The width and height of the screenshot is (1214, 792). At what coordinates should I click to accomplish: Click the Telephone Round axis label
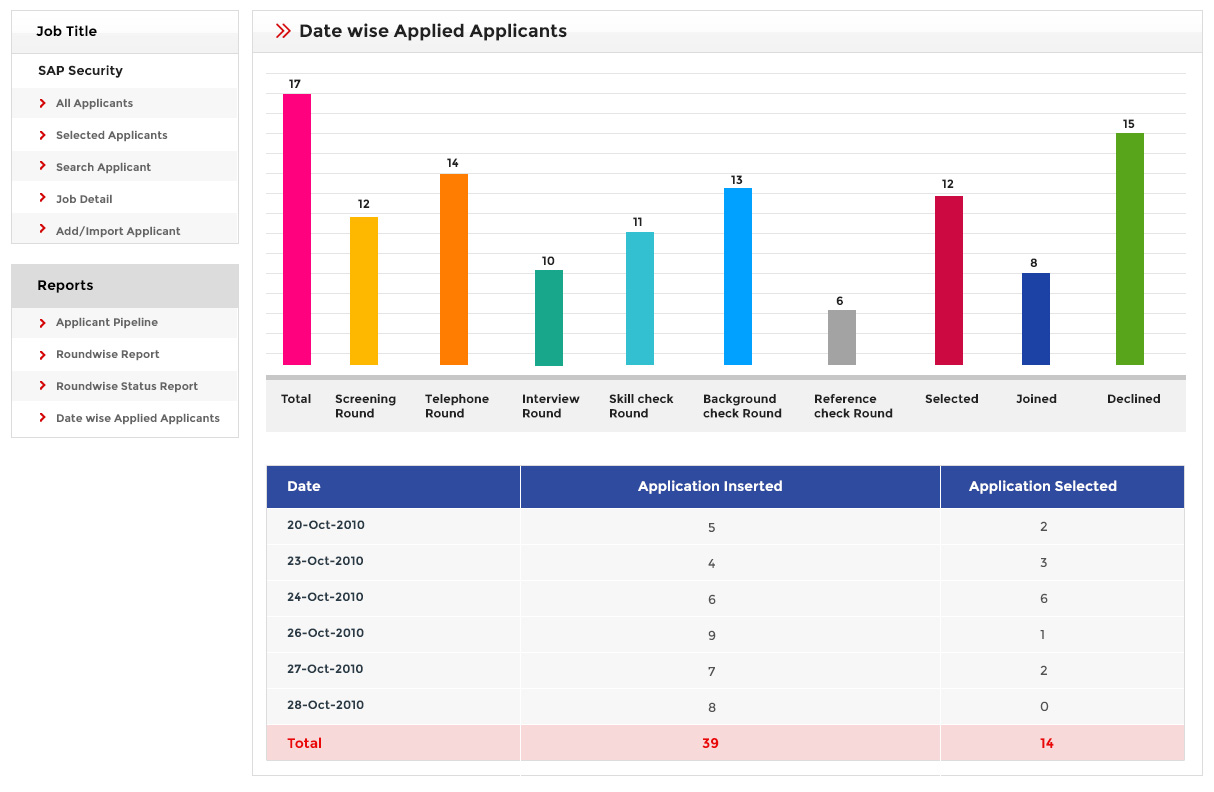(457, 406)
